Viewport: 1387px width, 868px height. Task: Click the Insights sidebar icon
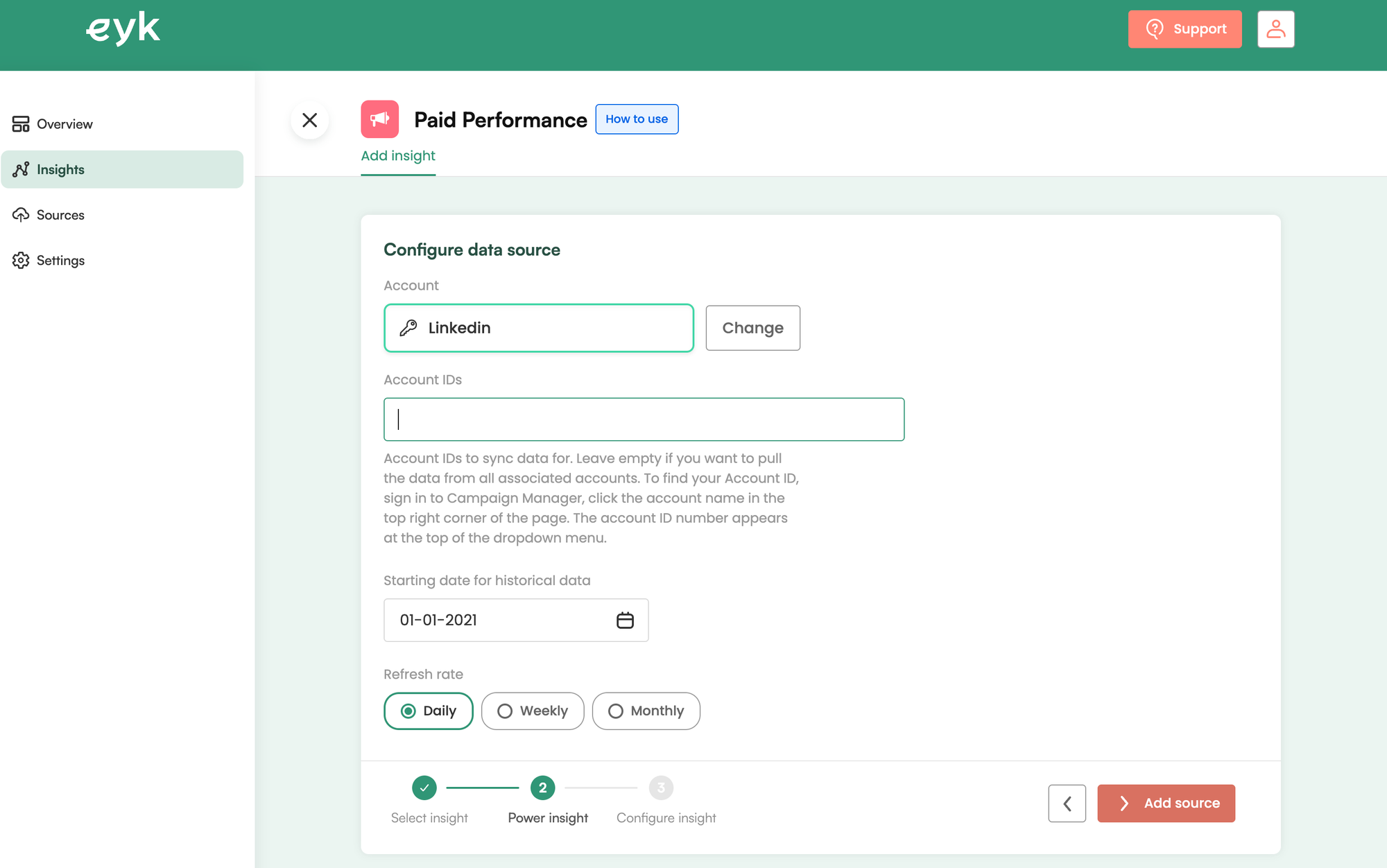20,168
